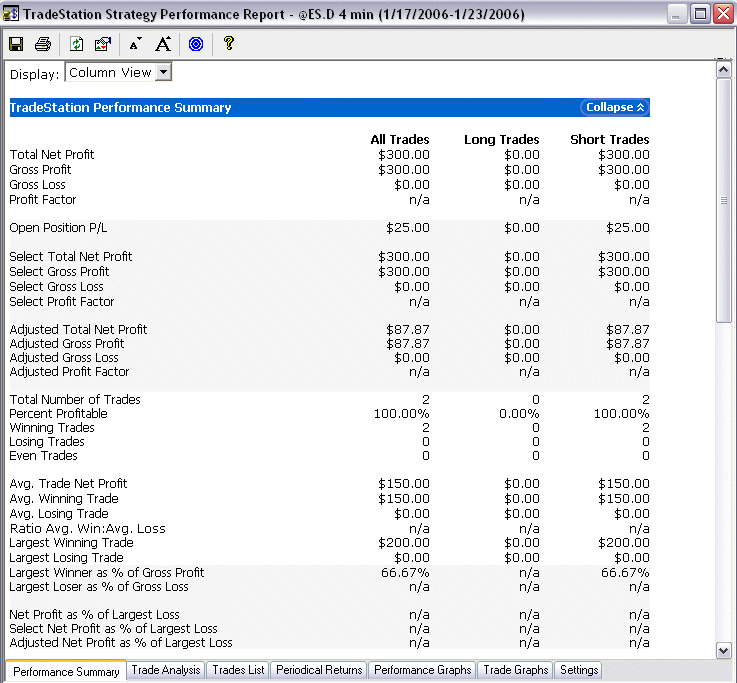Switch to Performance Summary tab
This screenshot has width=737, height=683.
pos(66,672)
